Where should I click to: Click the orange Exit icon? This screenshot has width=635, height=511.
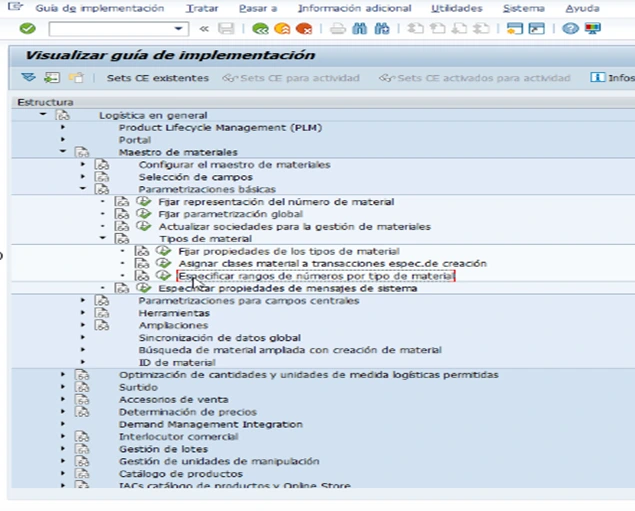pos(282,29)
